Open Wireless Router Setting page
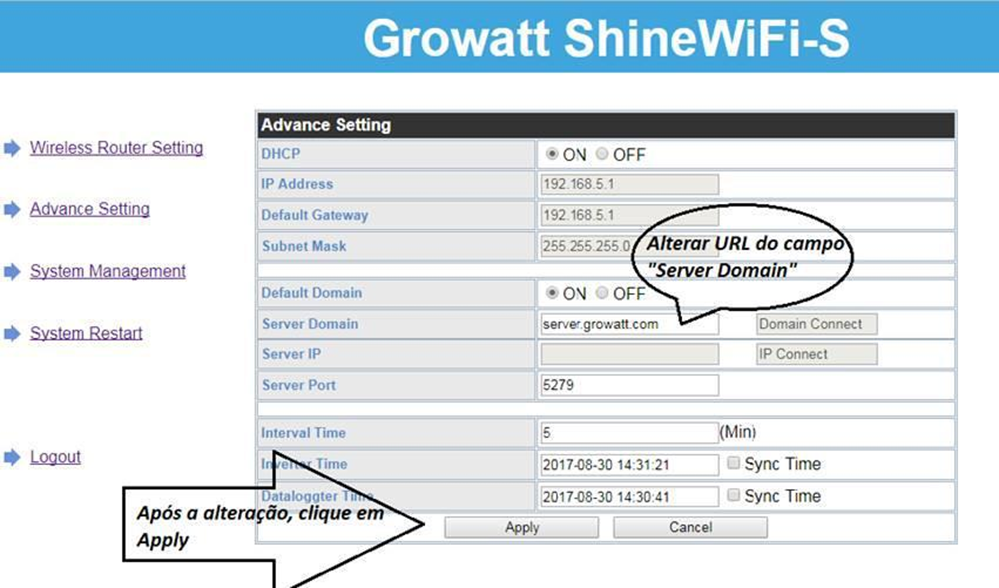 pyautogui.click(x=117, y=148)
